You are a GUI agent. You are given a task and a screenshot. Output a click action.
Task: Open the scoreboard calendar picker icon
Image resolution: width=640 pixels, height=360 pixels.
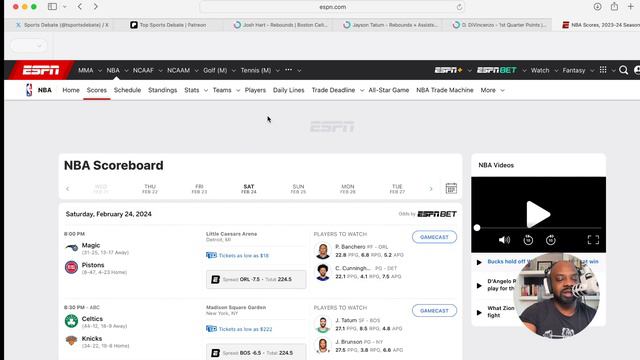pos(451,189)
